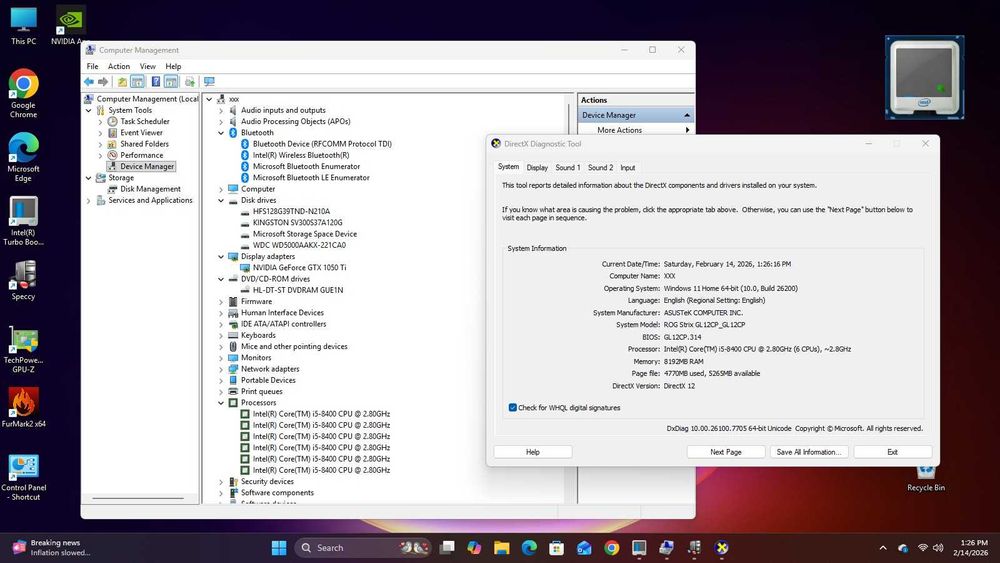
Task: Click the blue Help question mark toolbar icon
Action: [x=156, y=82]
